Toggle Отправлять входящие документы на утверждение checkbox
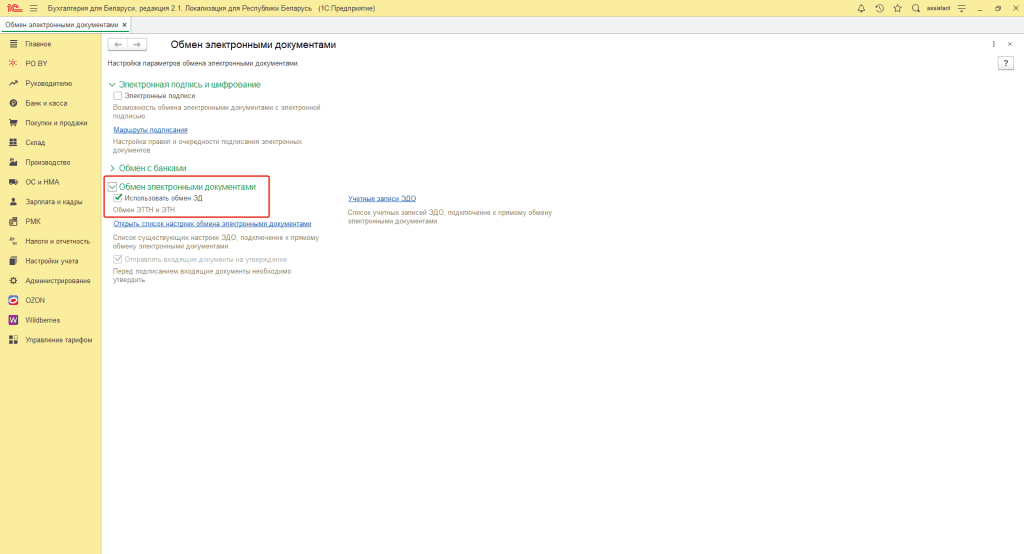 [x=118, y=259]
